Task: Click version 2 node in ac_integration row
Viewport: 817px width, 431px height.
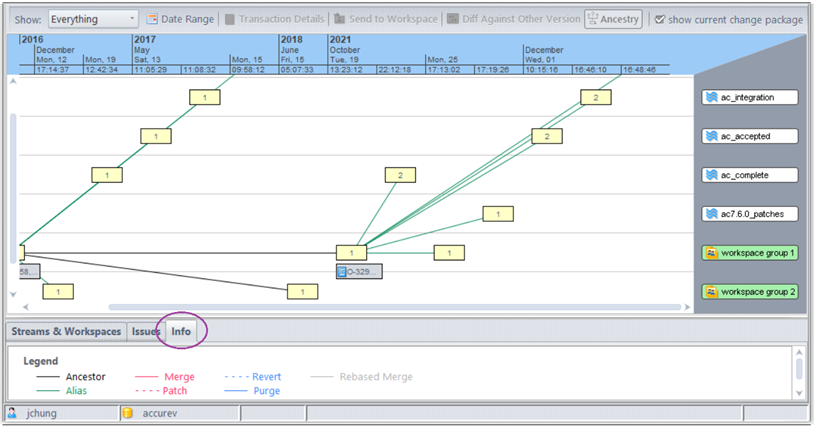Action: point(595,97)
